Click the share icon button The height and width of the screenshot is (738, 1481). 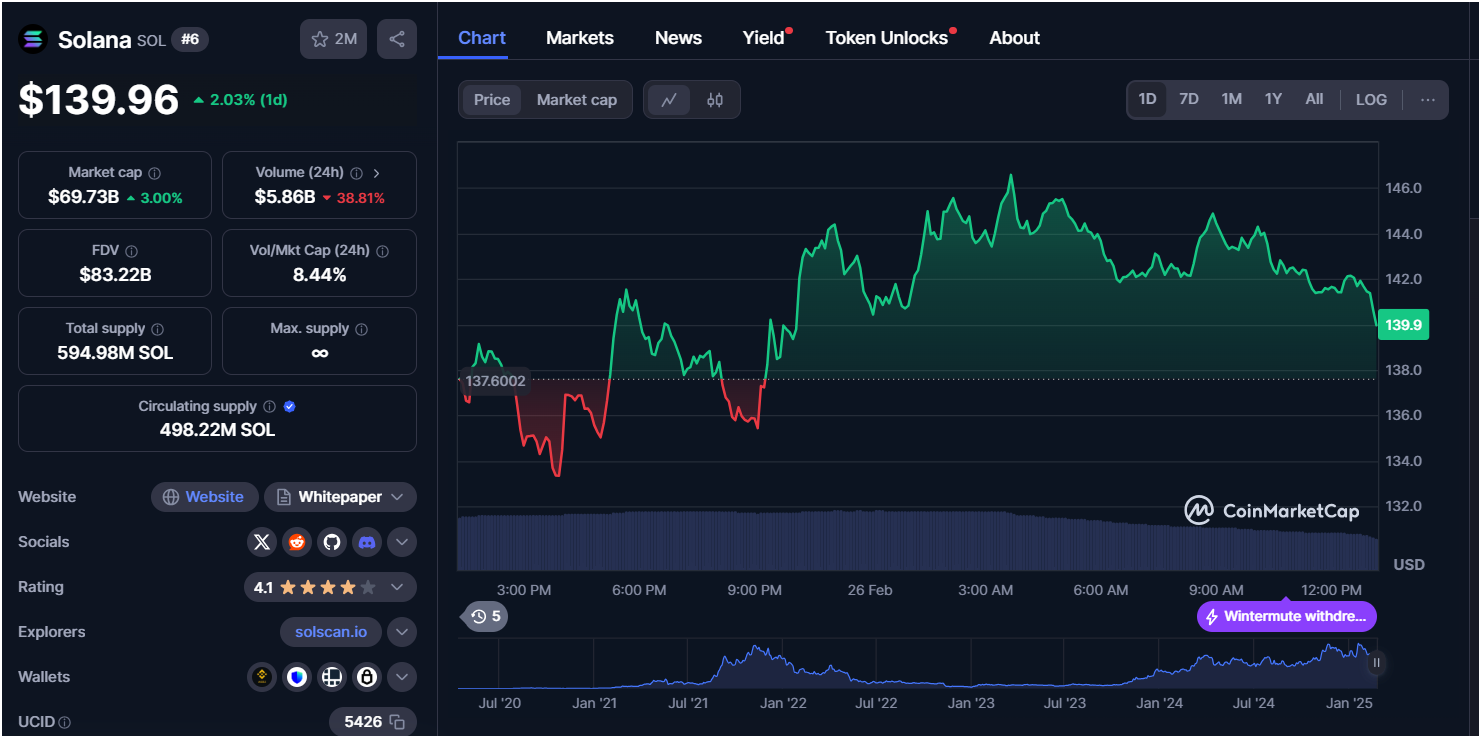point(397,39)
